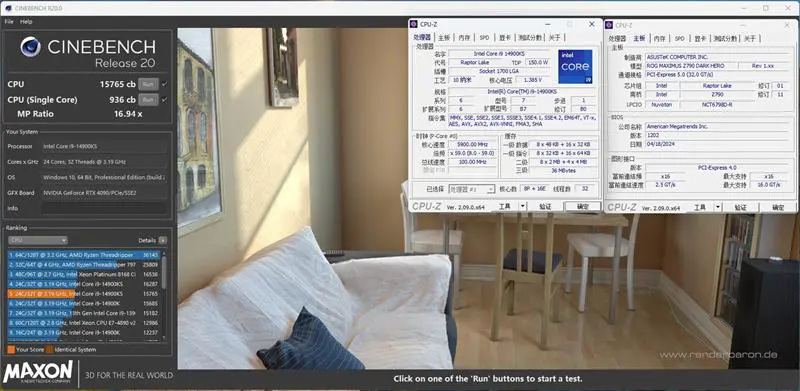
Task: Click the ranking list vertical scrollbar
Action: tap(164, 294)
